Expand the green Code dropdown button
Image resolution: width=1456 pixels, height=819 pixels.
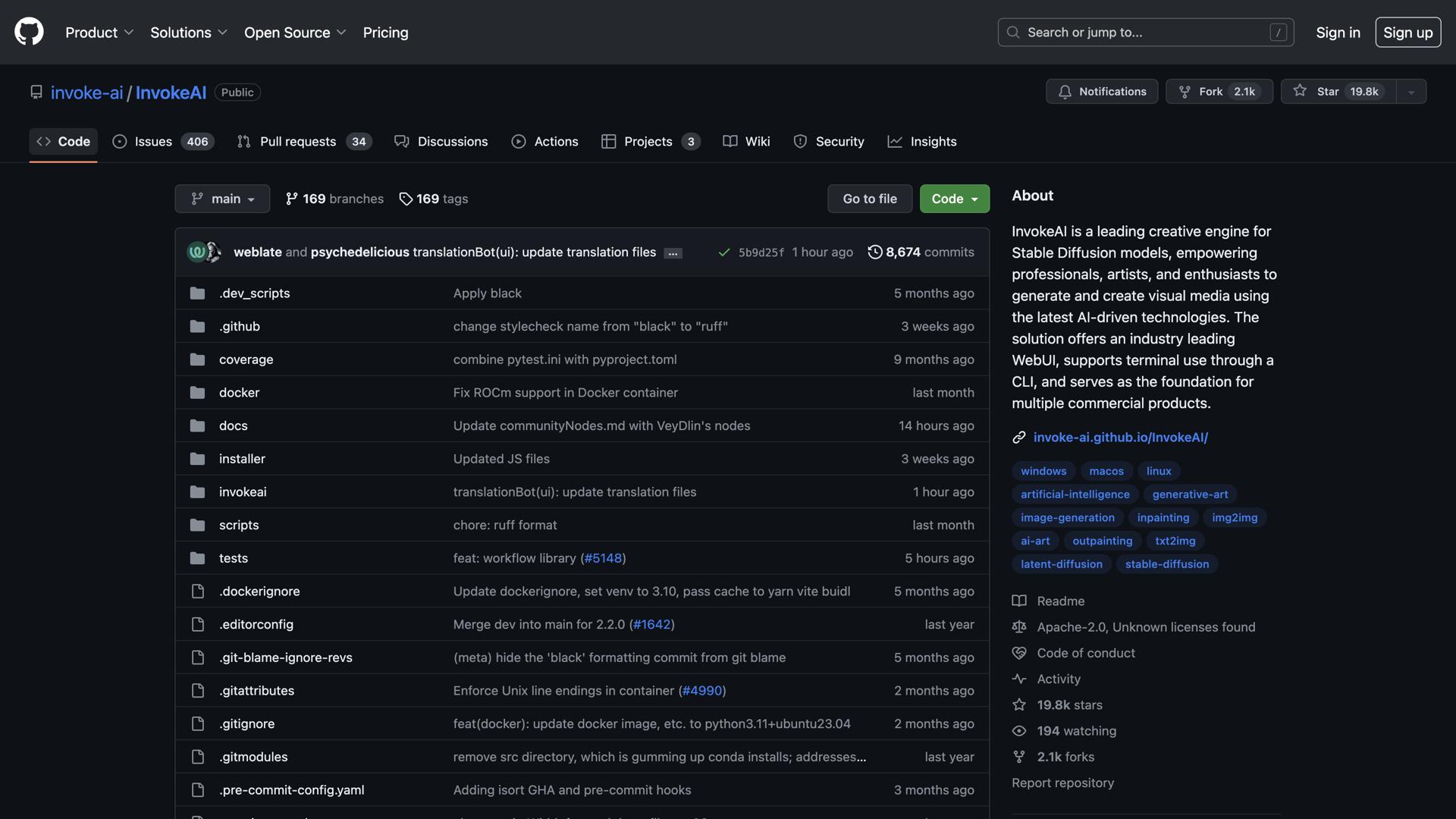954,199
